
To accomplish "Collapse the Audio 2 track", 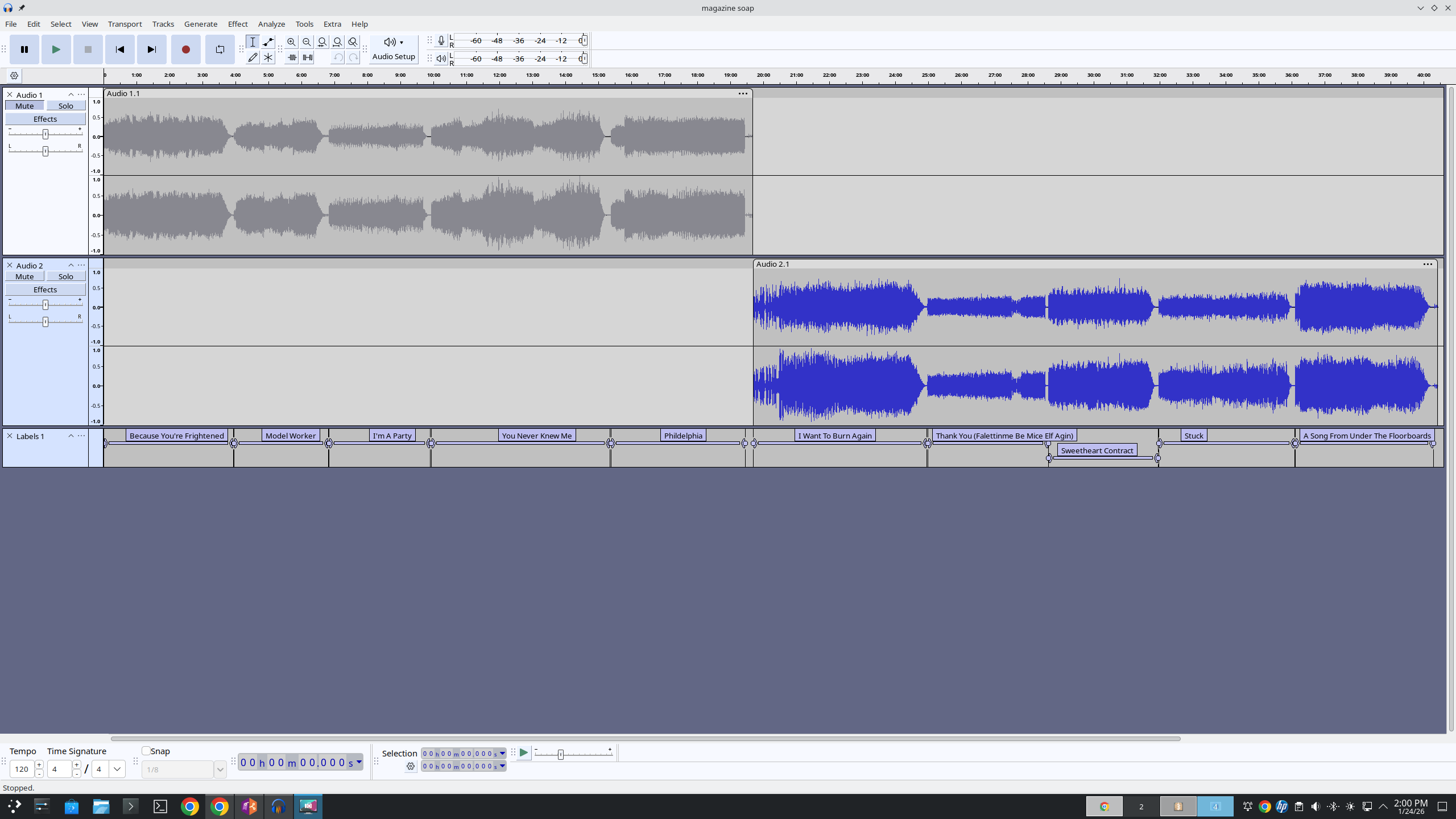I will pyautogui.click(x=71, y=265).
